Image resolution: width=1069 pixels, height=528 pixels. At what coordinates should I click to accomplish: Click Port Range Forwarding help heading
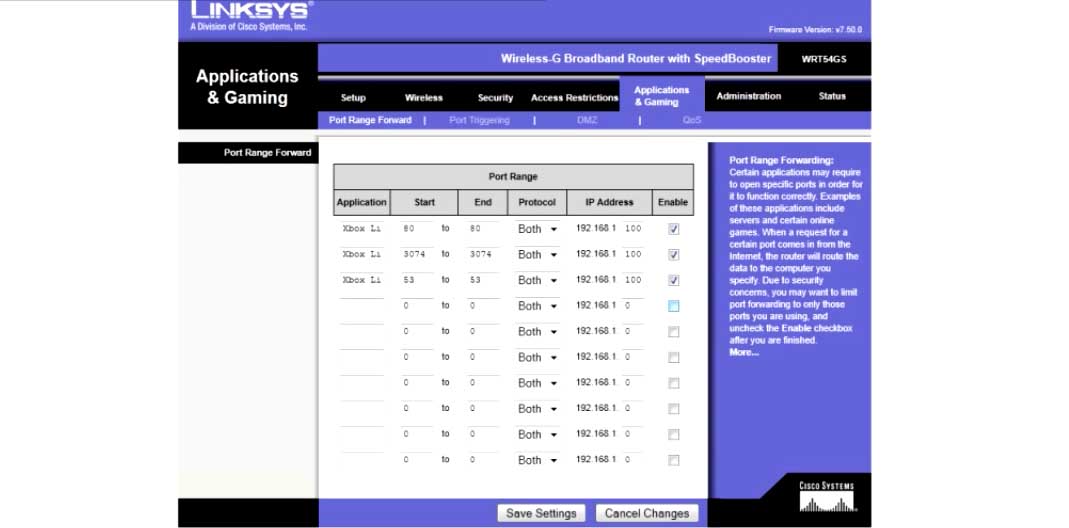(781, 160)
